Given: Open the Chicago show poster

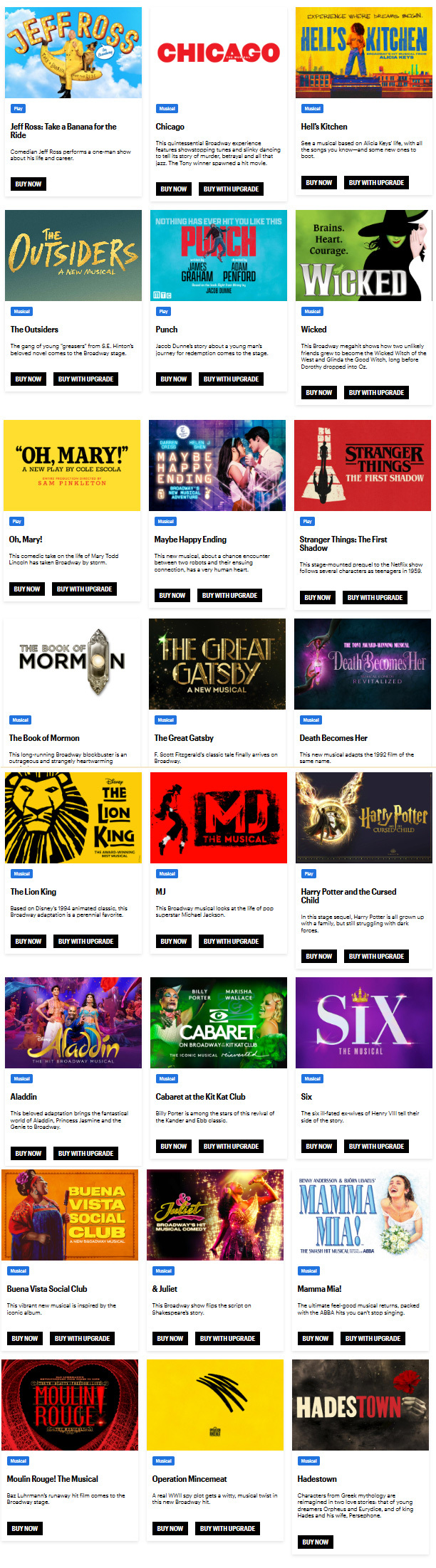Looking at the screenshot, I should tap(218, 53).
